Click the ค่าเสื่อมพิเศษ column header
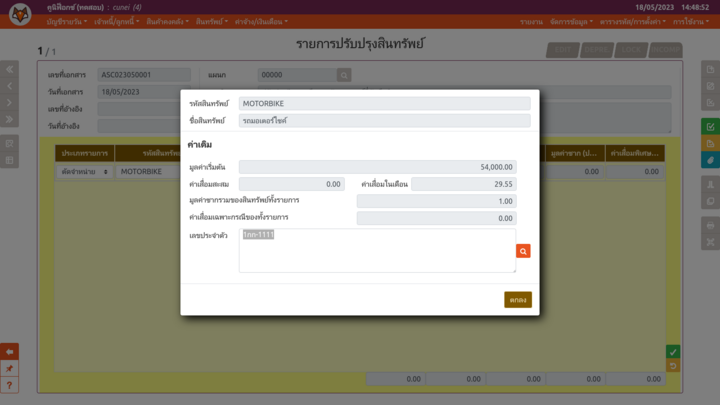The height and width of the screenshot is (405, 720). point(635,153)
